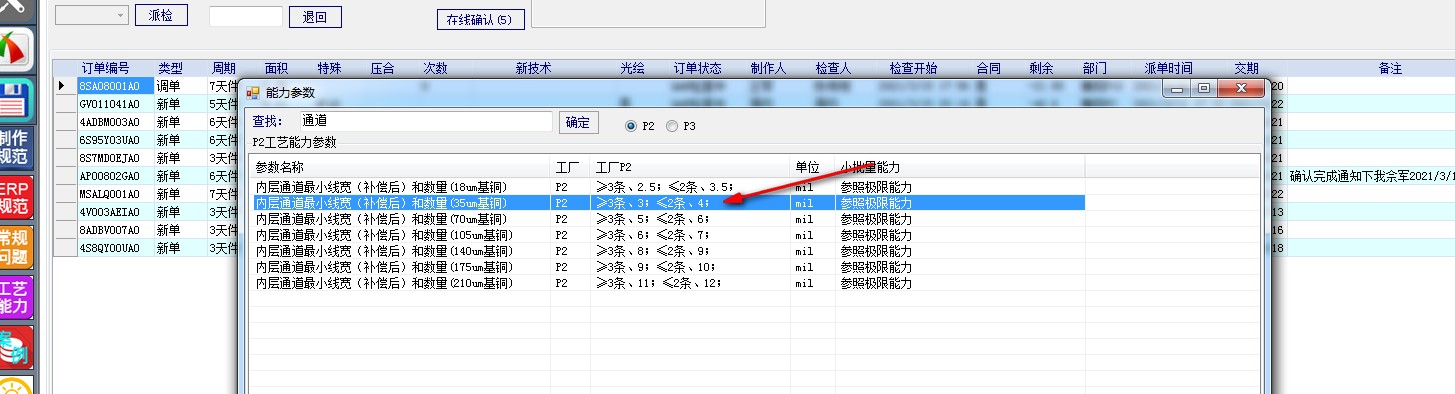Screen dimensions: 1455x394
Task: Click the value ≥3条、2.5；≤2条、3.5
Action: [666, 186]
